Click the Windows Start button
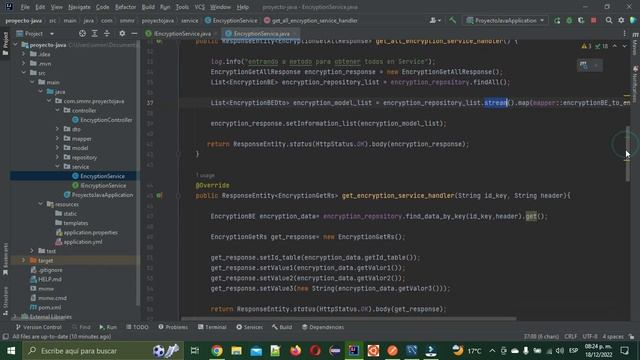640x360 pixels. (11, 351)
